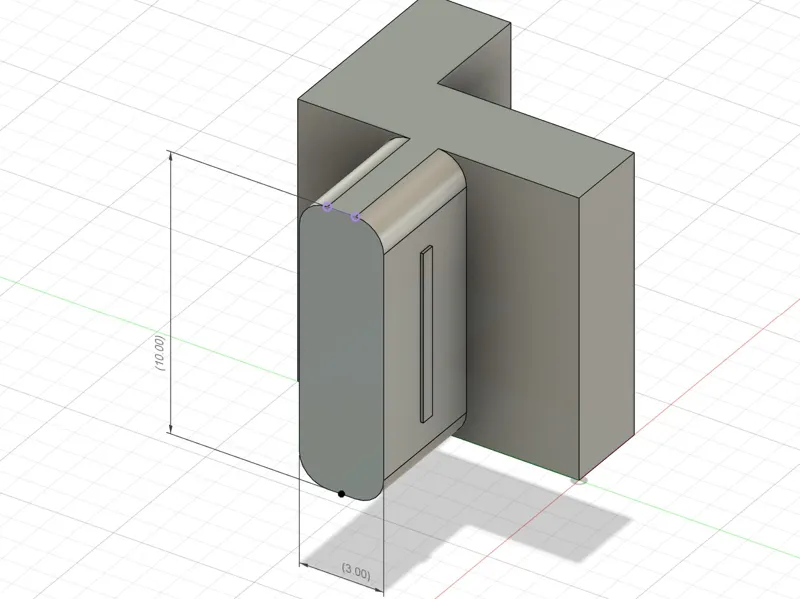The height and width of the screenshot is (599, 800).
Task: Select the (10.00) height dimension label
Action: point(160,353)
